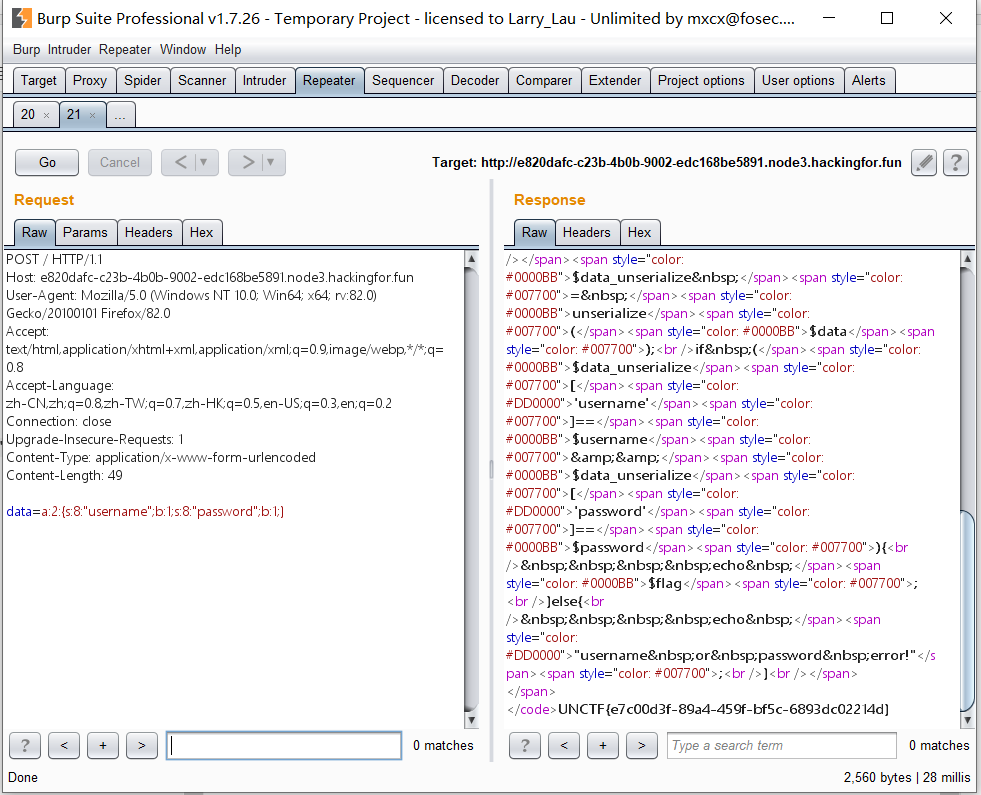
Task: Send the request with Go
Action: (47, 163)
